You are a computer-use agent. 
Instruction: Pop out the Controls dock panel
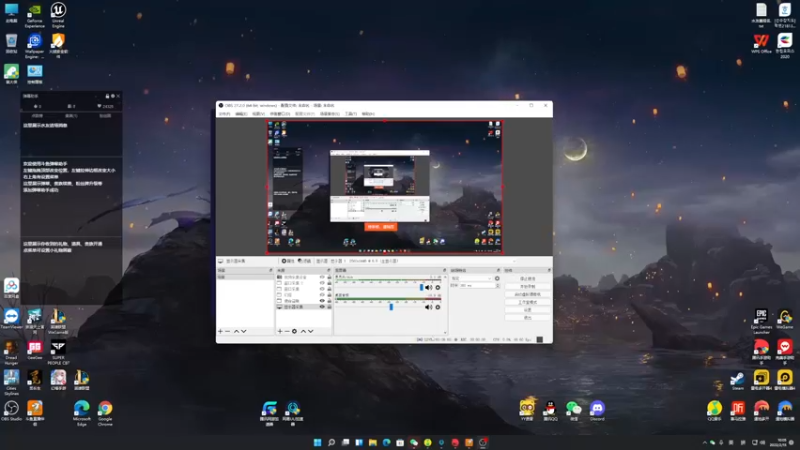[x=549, y=270]
